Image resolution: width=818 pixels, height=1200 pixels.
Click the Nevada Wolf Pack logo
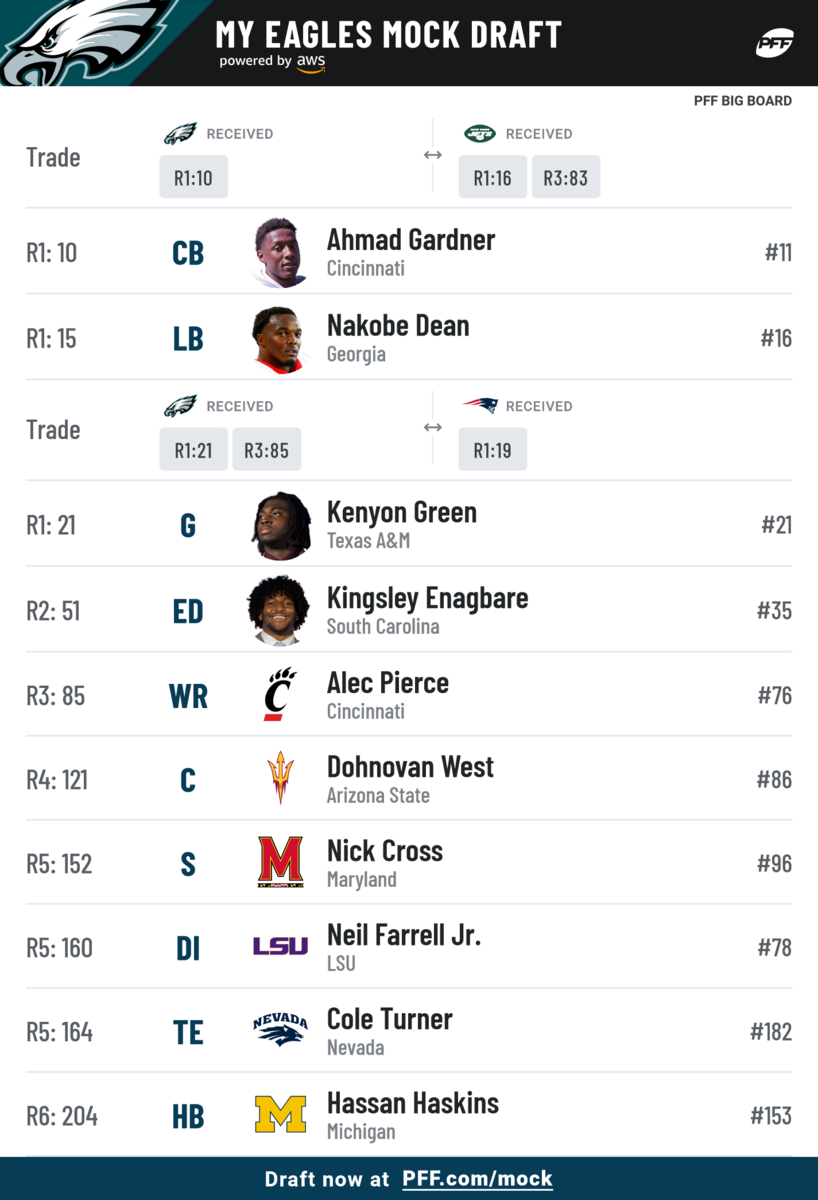pyautogui.click(x=280, y=1030)
